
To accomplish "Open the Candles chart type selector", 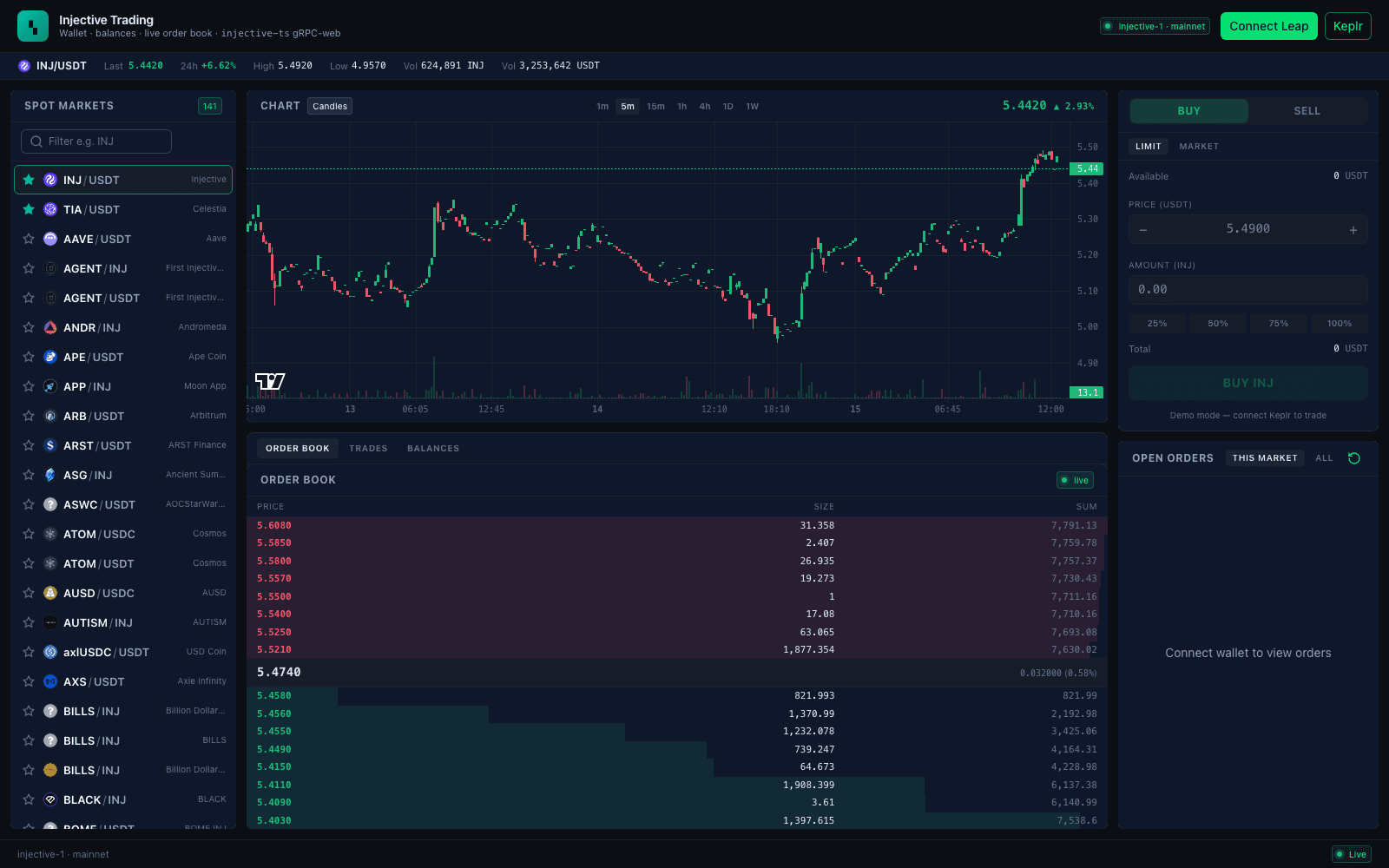I will tap(330, 106).
